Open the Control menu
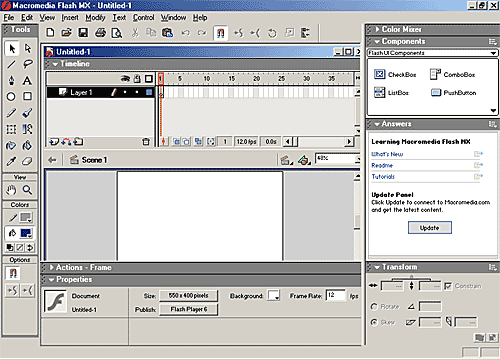500x360 pixels. [144, 17]
